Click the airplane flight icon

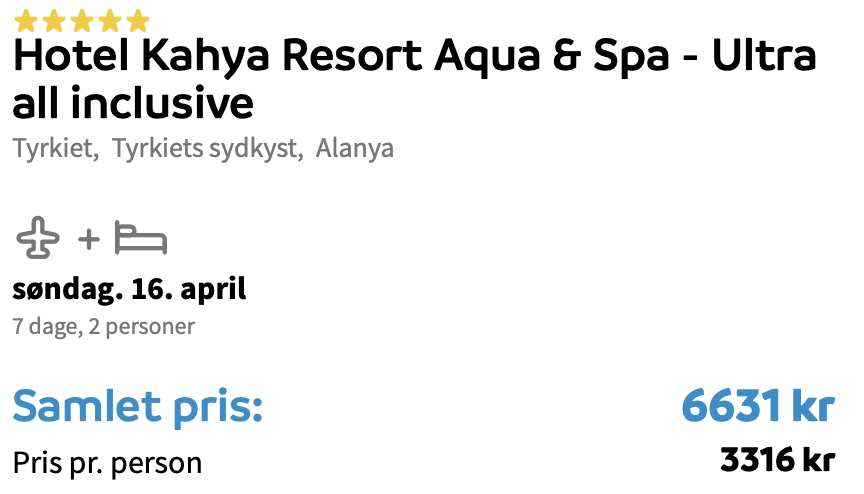pos(37,238)
